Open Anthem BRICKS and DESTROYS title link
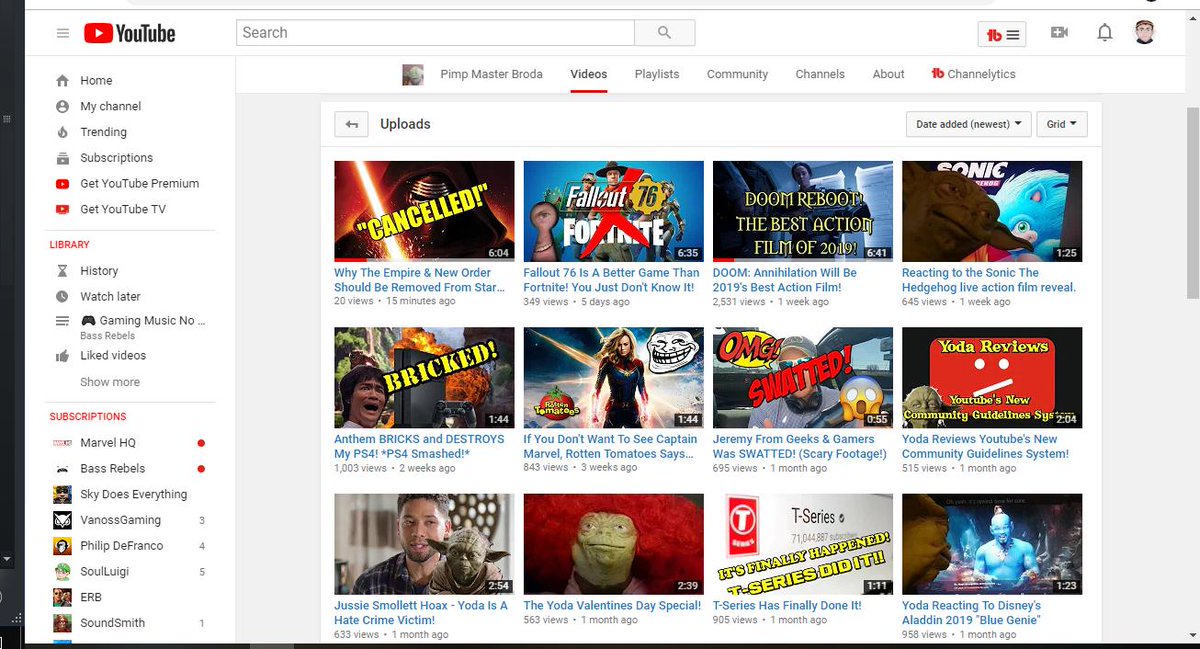This screenshot has height=649, width=1200. pos(419,446)
